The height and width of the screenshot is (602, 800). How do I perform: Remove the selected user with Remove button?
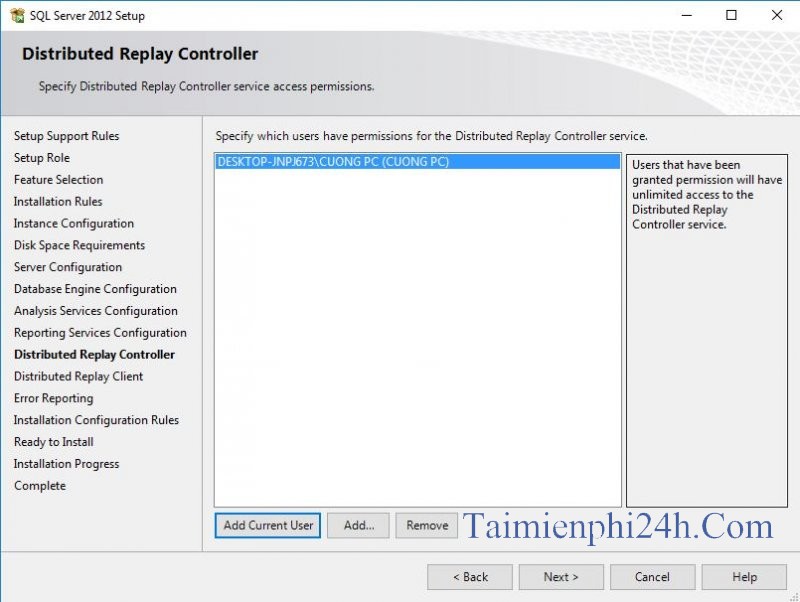click(x=427, y=525)
